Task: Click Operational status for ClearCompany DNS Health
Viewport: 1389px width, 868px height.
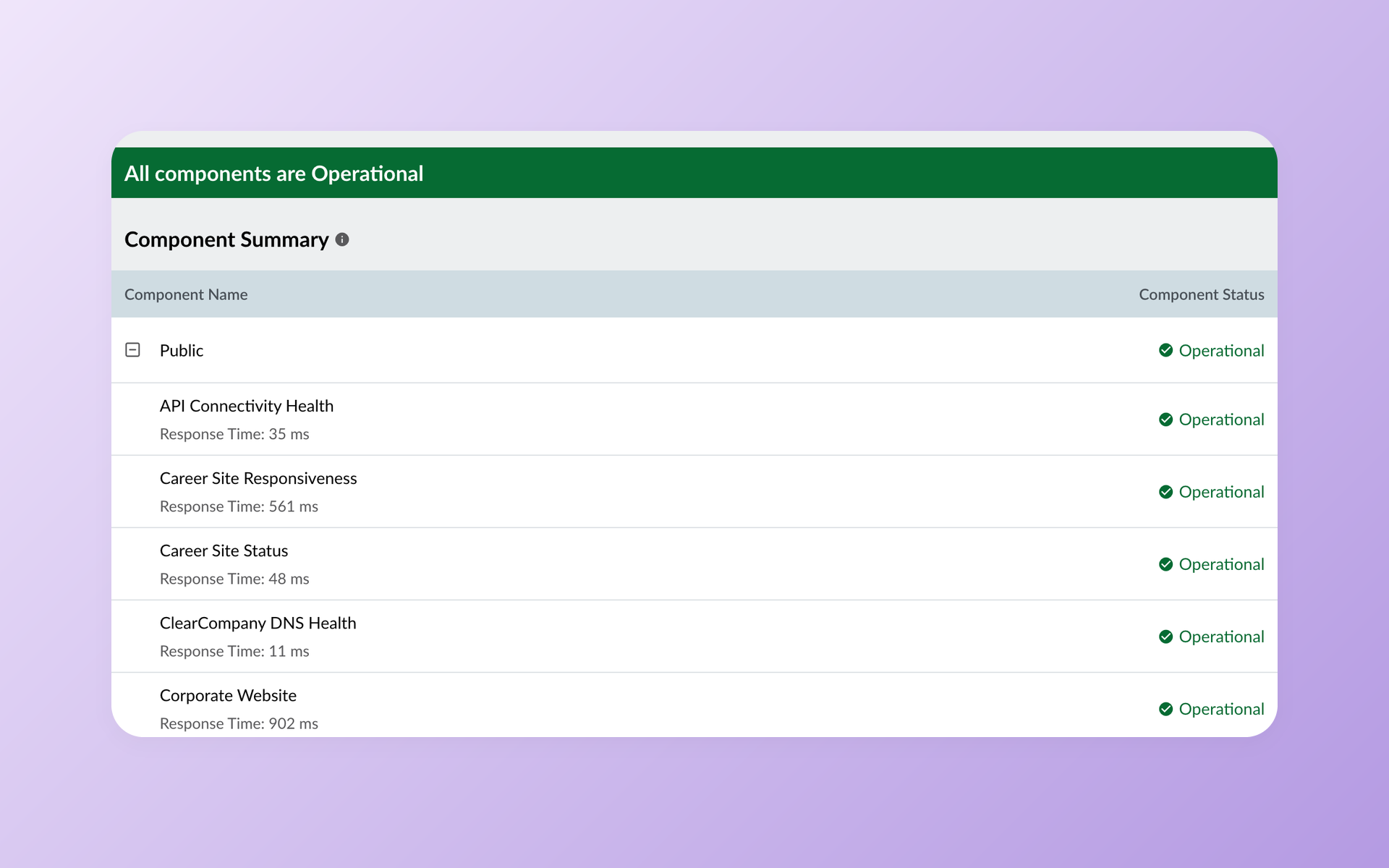Action: [1221, 637]
